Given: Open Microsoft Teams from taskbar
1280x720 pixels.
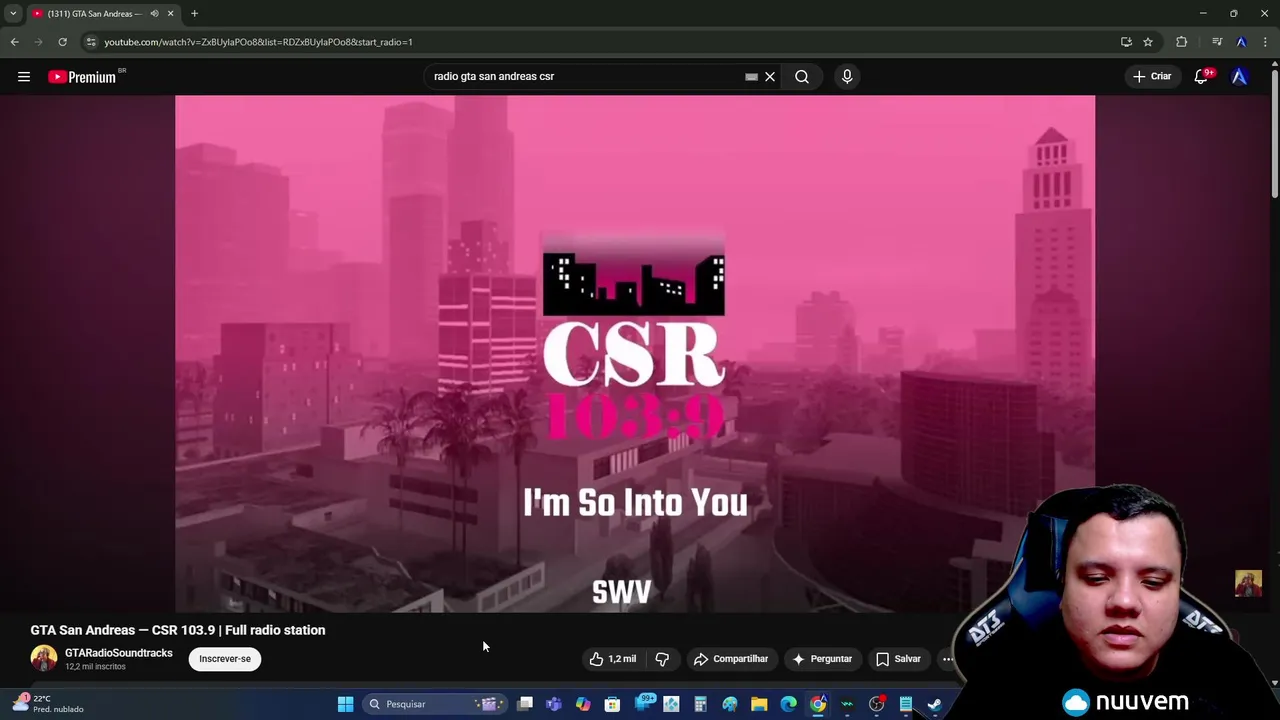Looking at the screenshot, I should pyautogui.click(x=554, y=704).
